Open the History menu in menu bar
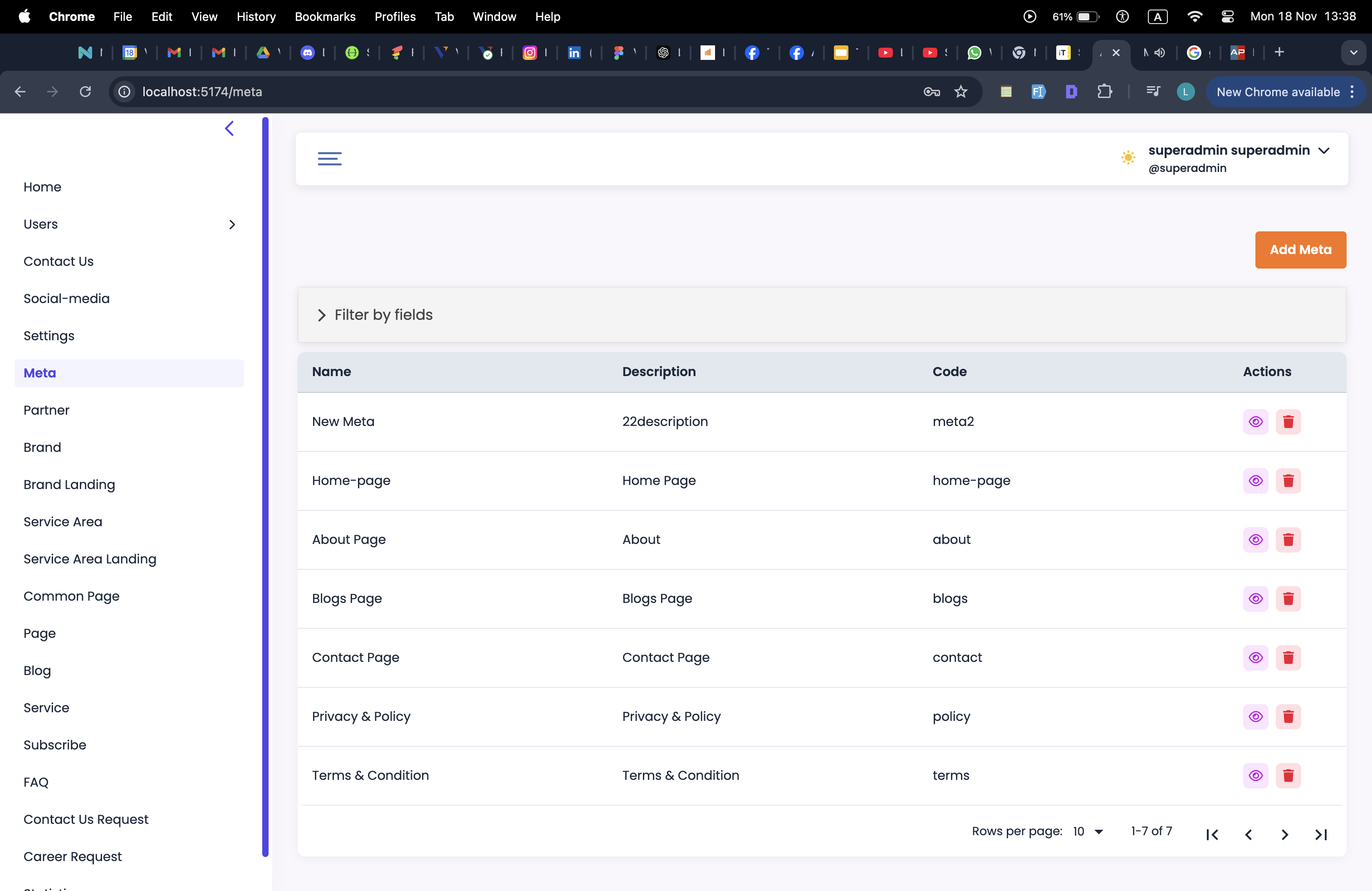The height and width of the screenshot is (891, 1372). [256, 17]
